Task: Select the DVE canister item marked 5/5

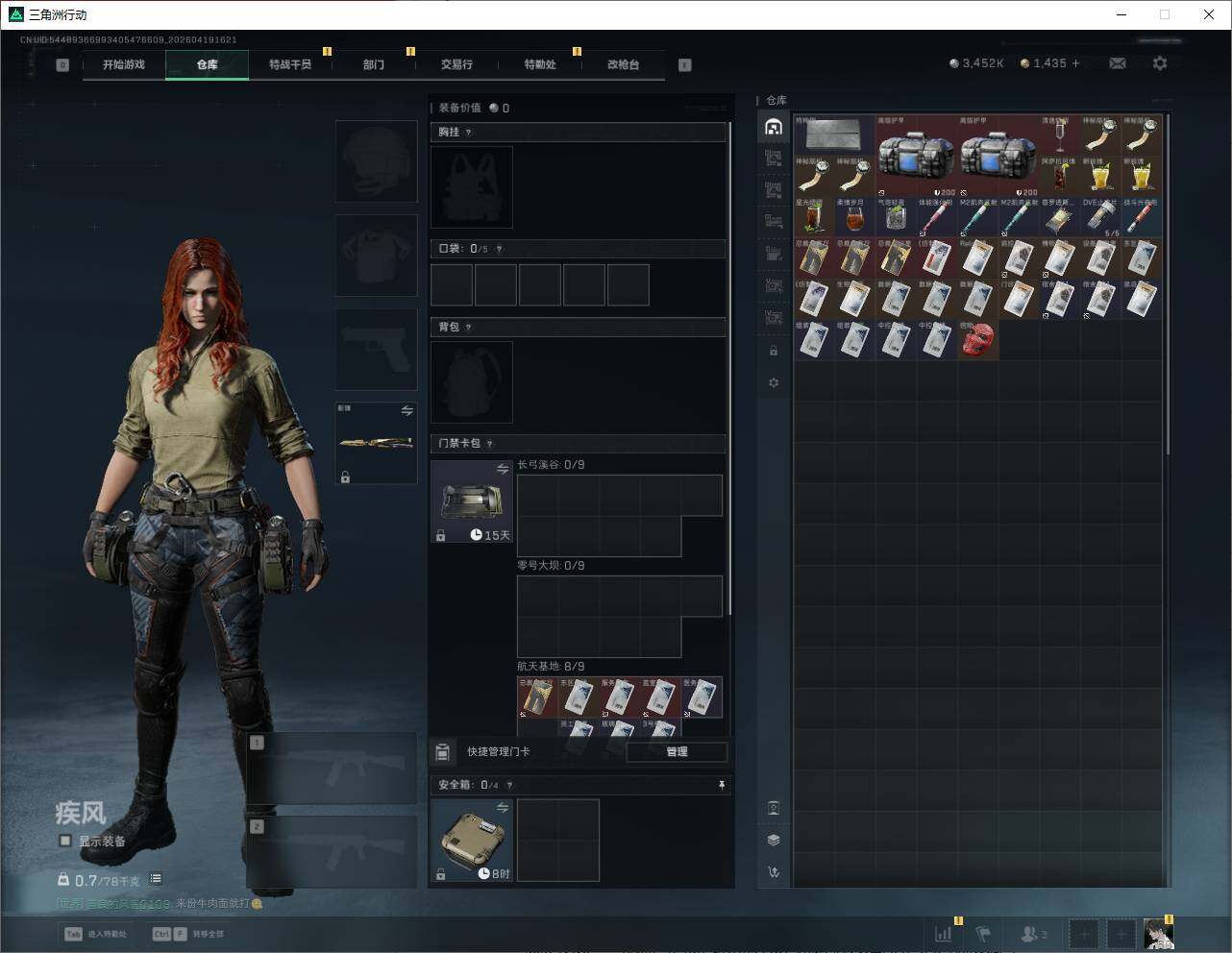Action: coord(1101,218)
